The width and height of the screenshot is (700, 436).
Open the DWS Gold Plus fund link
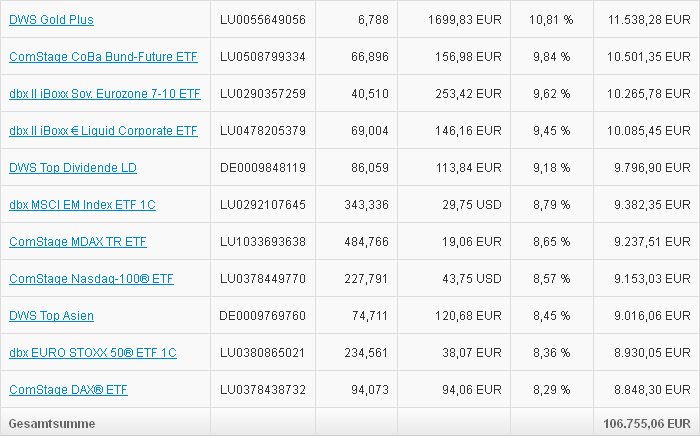point(51,20)
